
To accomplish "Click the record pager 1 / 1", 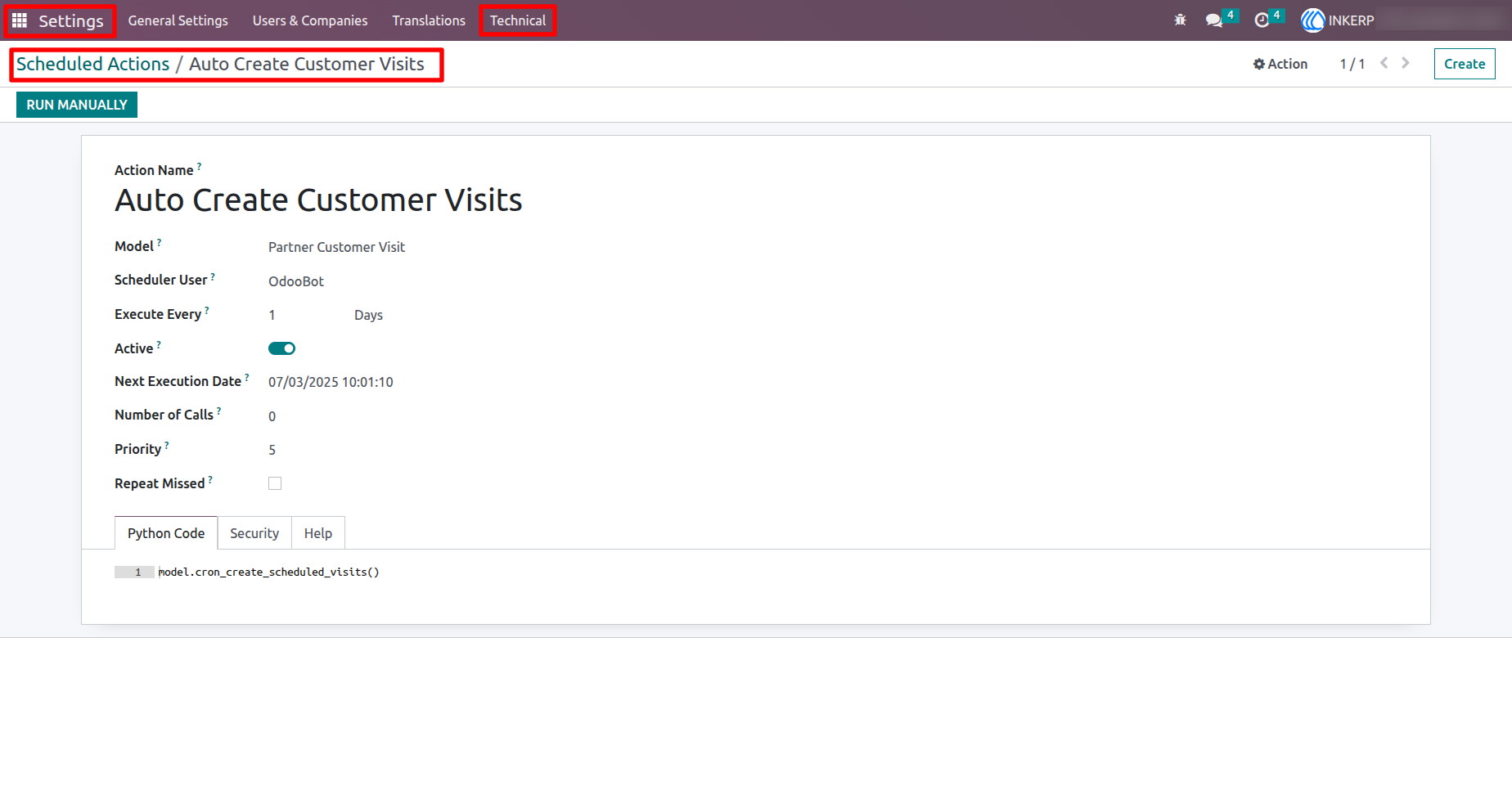I will (x=1352, y=64).
